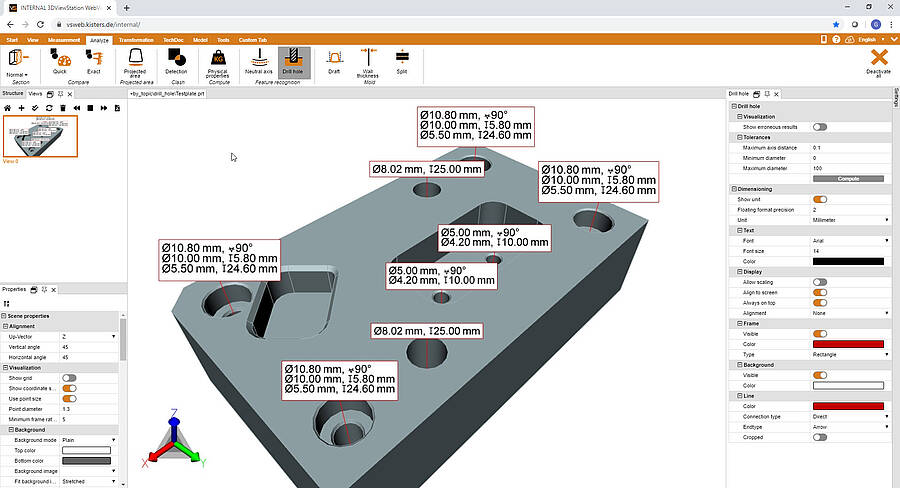Change the red Frame Color swatch

(x=848, y=344)
